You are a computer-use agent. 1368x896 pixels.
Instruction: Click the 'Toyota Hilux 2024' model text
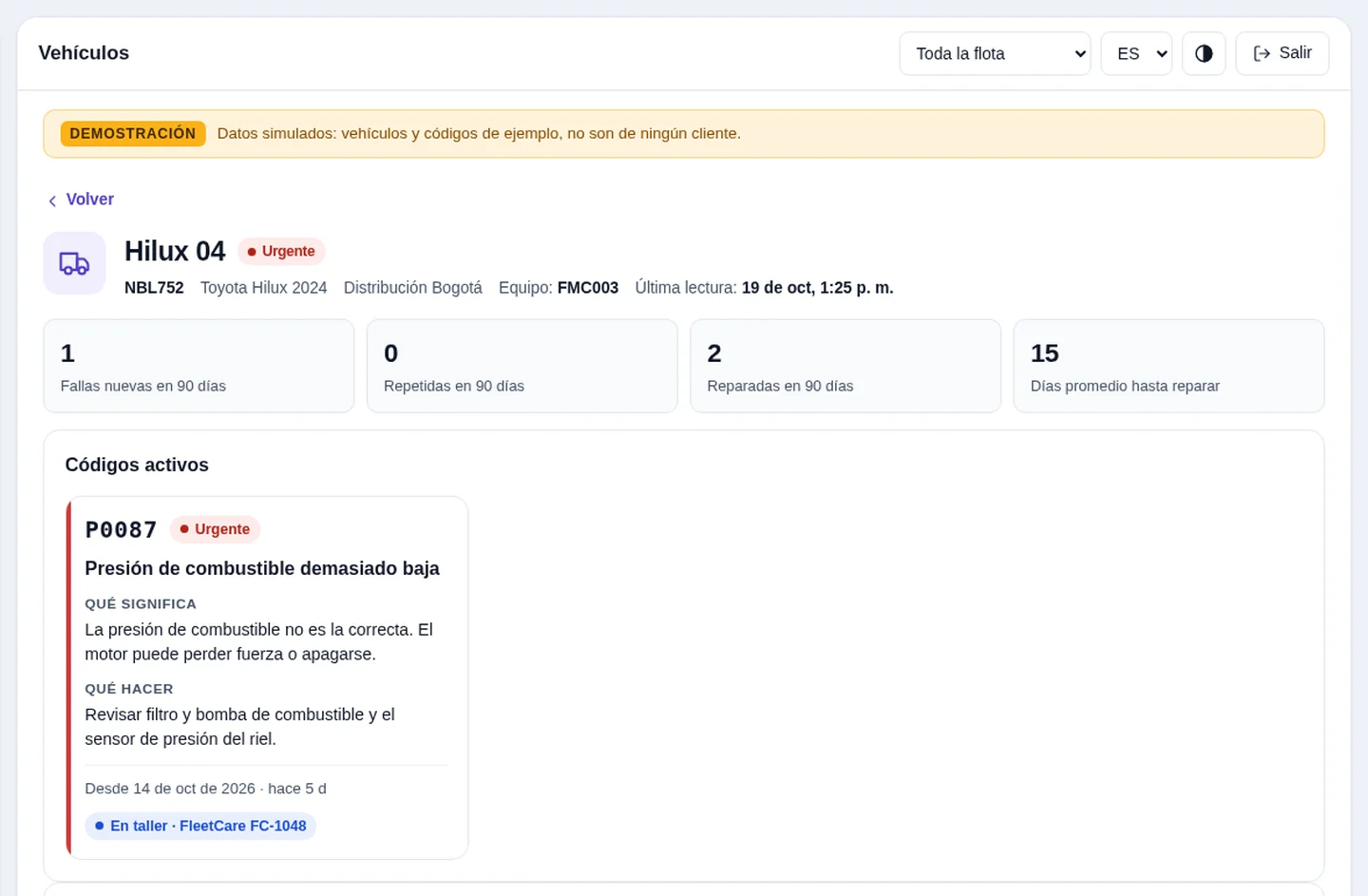tap(263, 288)
